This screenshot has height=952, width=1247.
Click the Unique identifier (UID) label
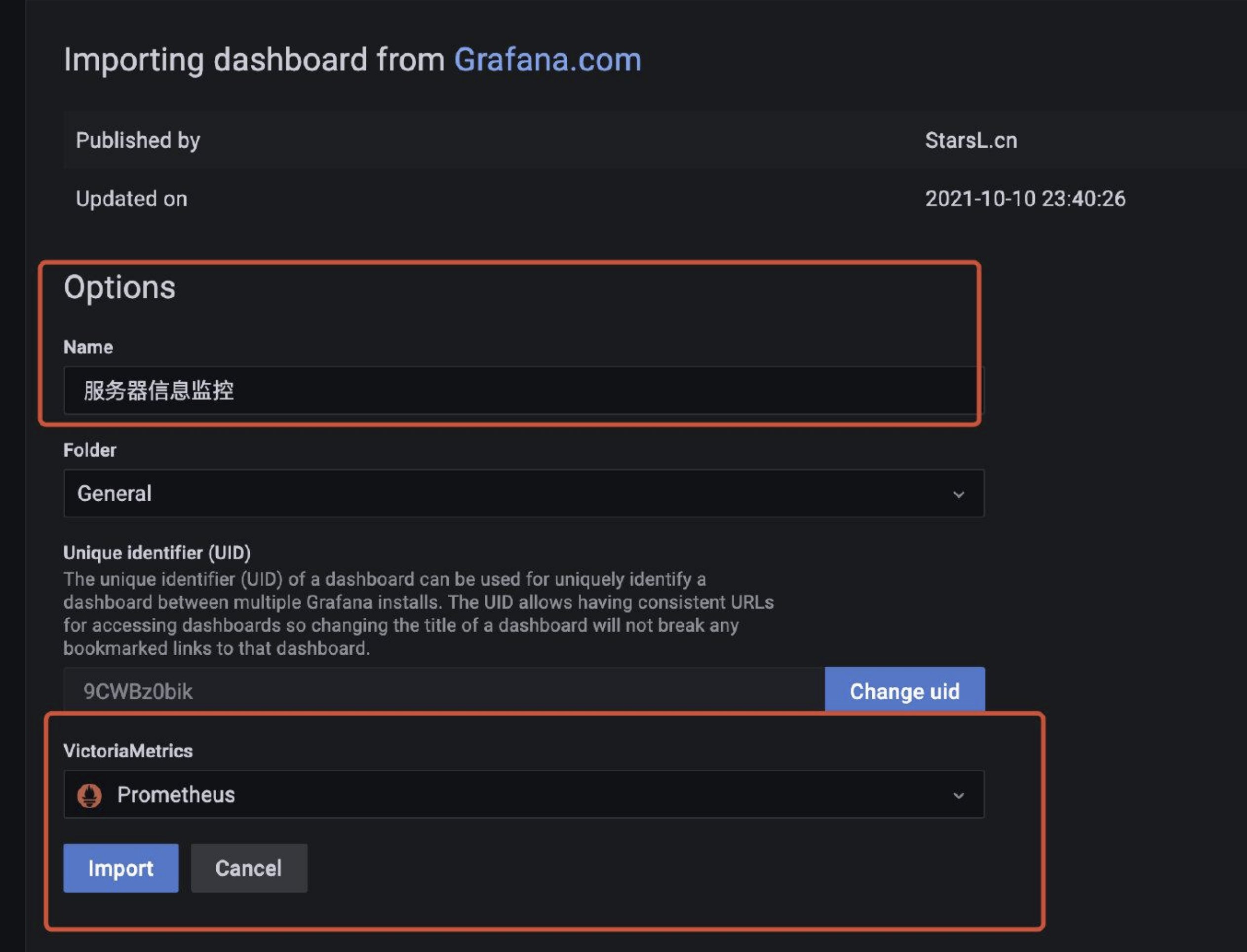pyautogui.click(x=157, y=553)
